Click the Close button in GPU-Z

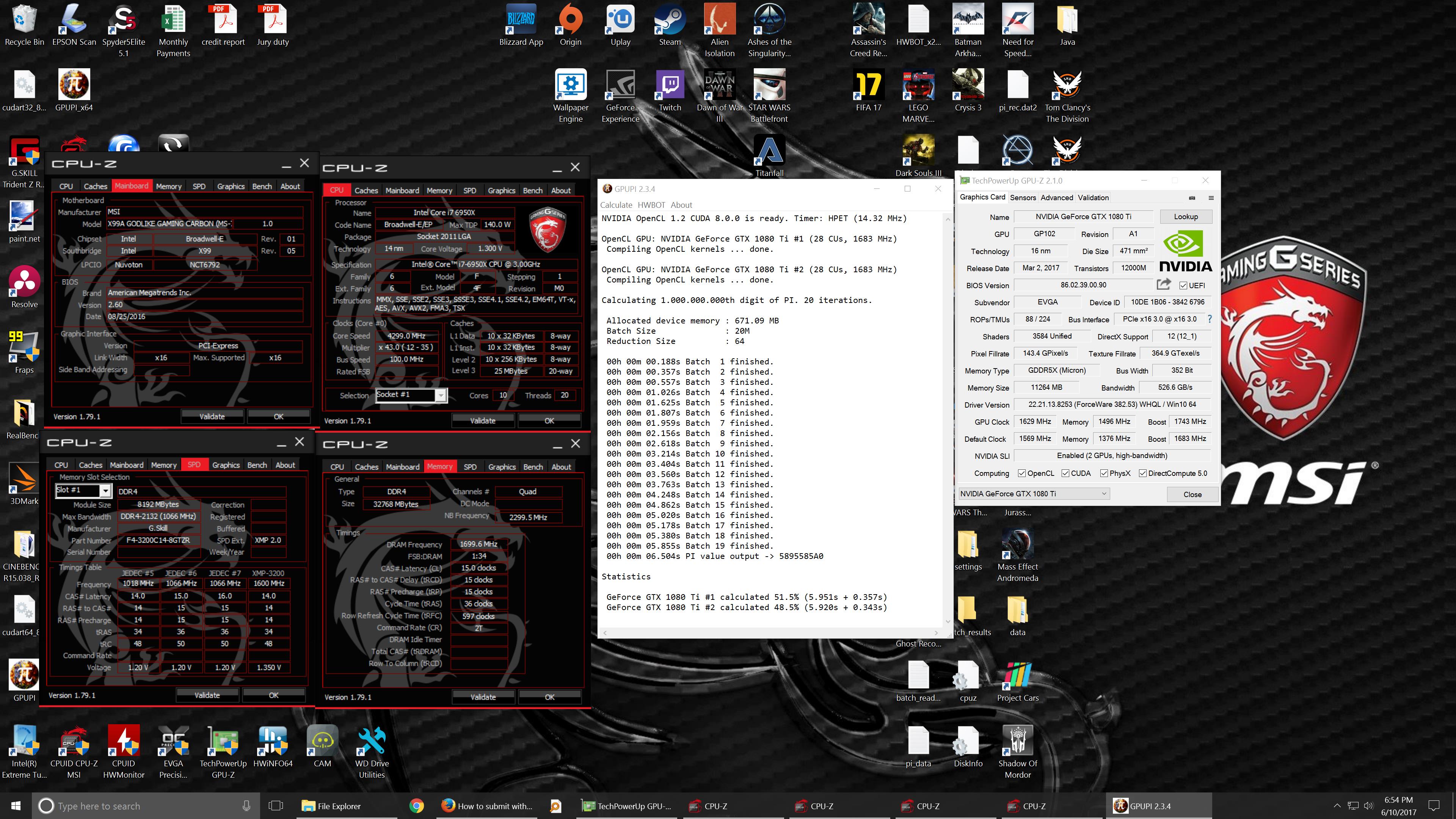(1192, 494)
